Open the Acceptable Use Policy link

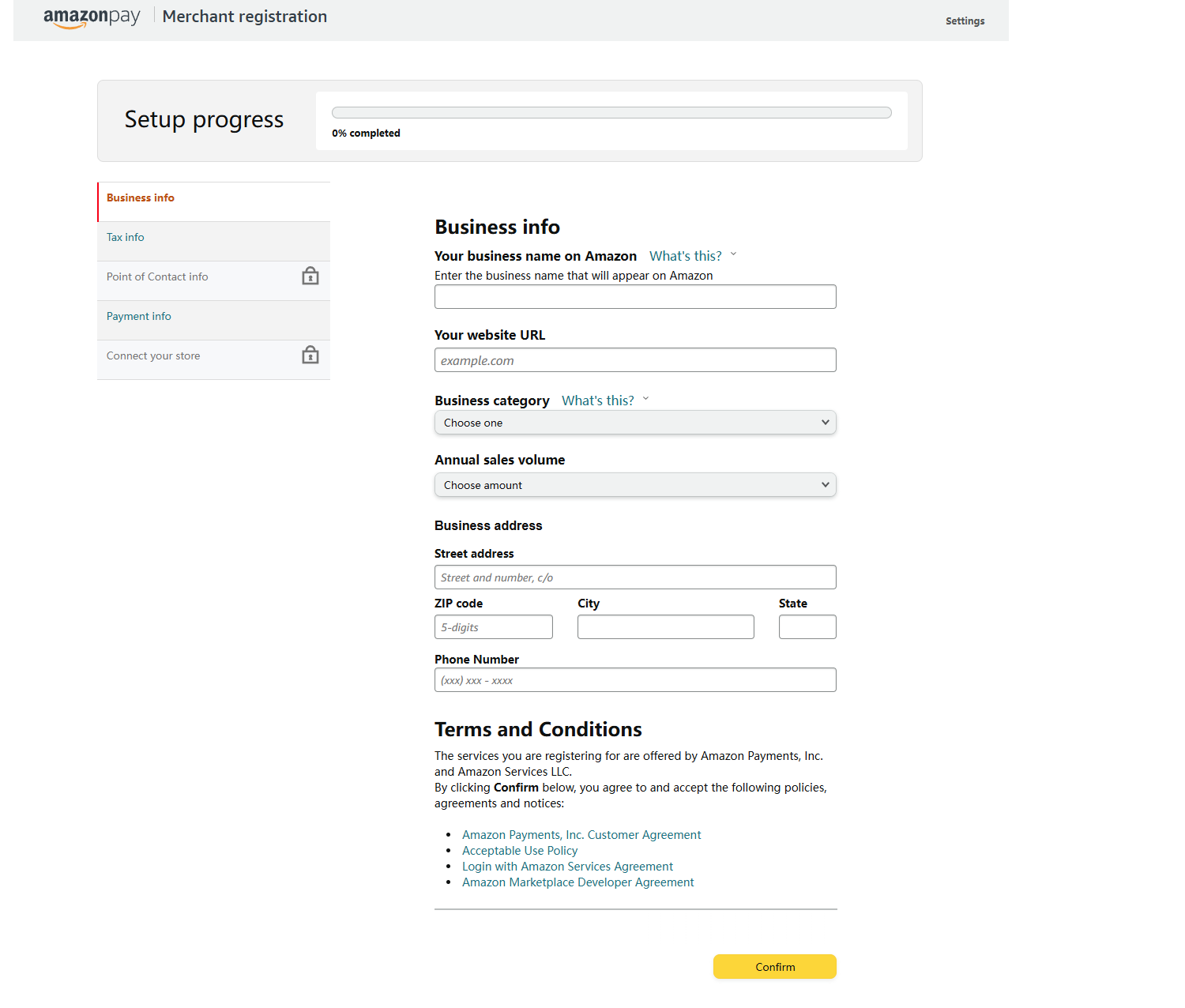pyautogui.click(x=520, y=851)
